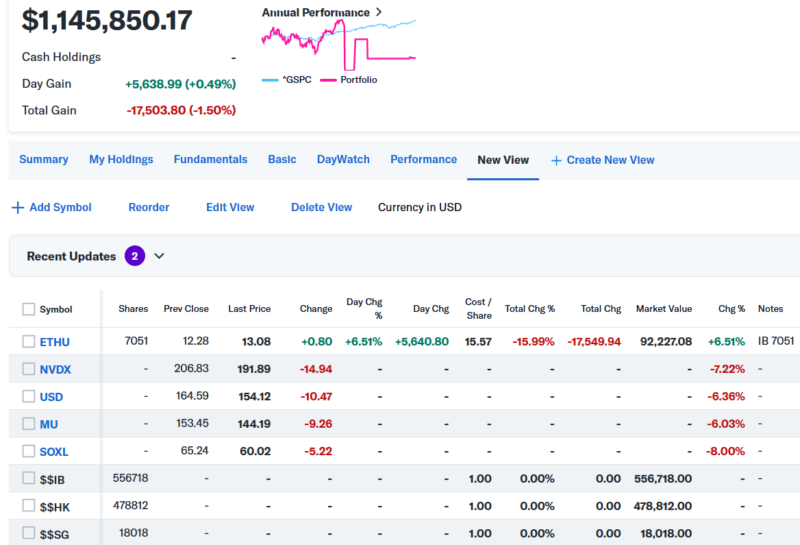Click the plus icon beside Add Symbol
Viewport: 800px width, 545px height.
tap(17, 208)
